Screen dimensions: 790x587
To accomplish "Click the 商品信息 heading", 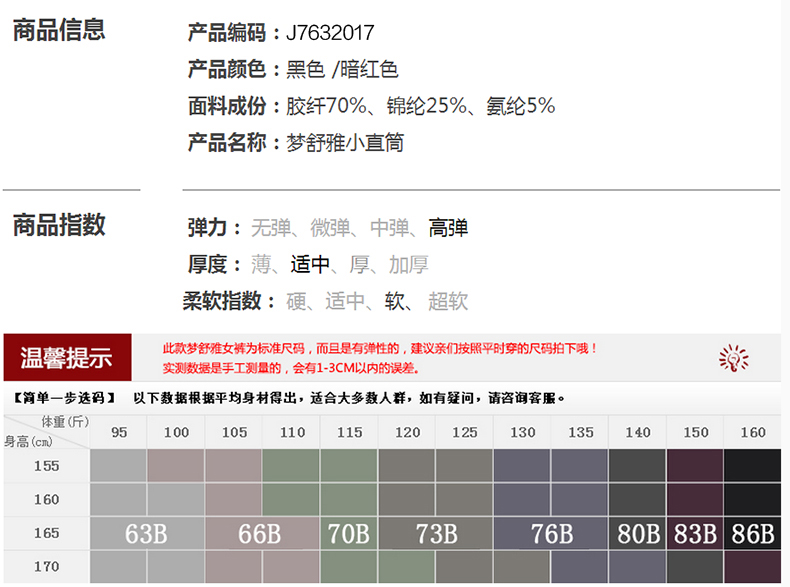I will pos(59,30).
